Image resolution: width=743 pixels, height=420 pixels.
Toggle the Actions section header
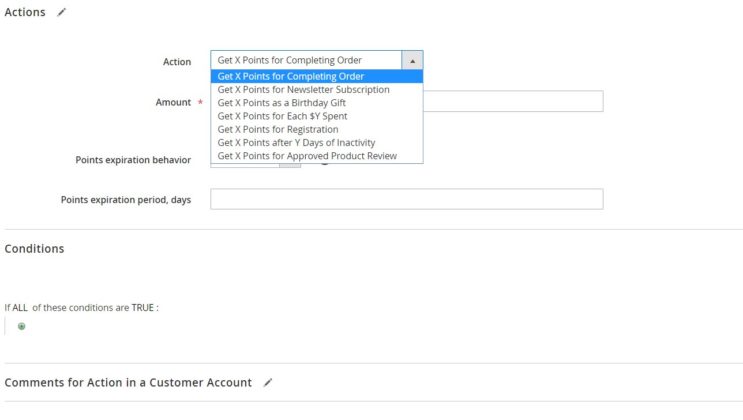[x=25, y=12]
